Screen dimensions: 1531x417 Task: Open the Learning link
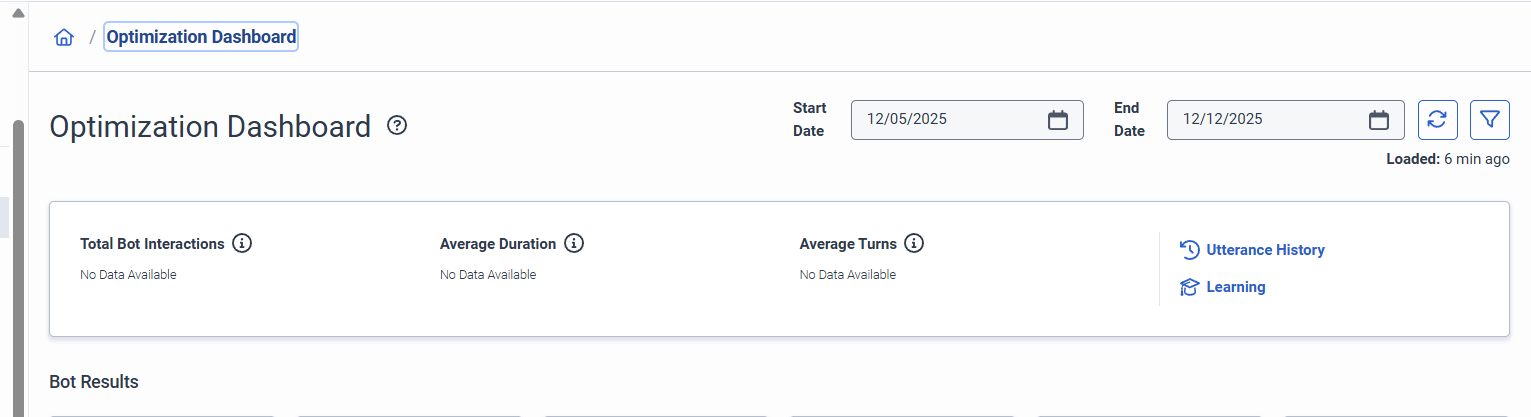1236,287
